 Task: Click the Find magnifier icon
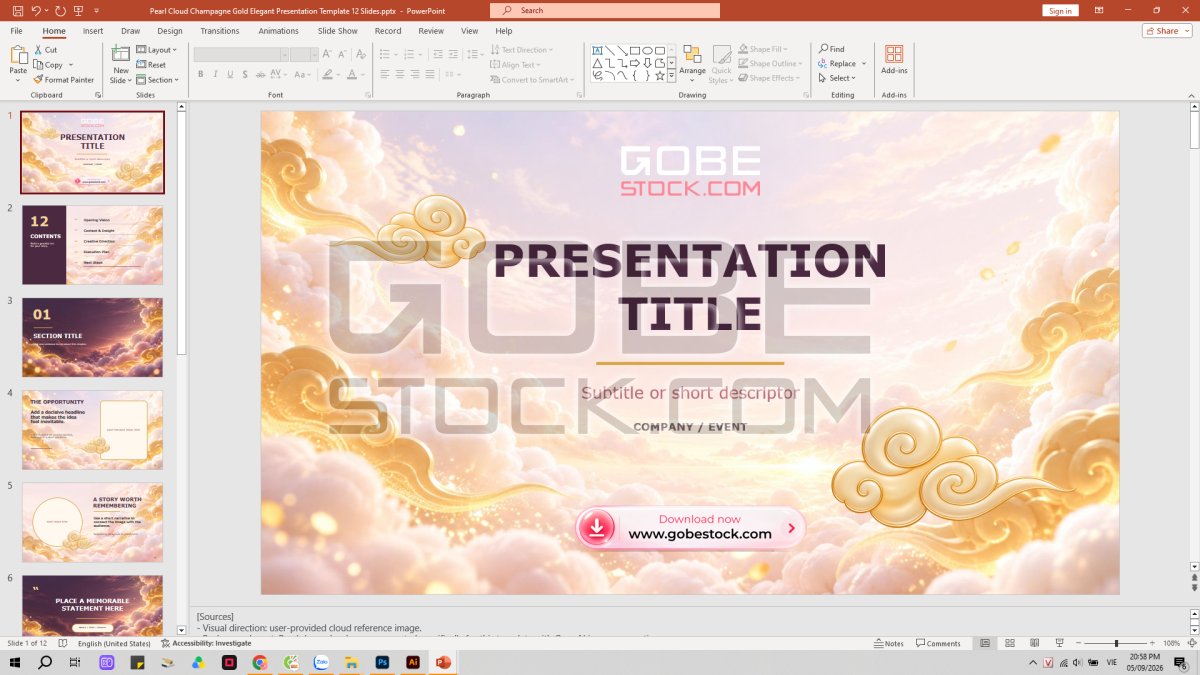tap(823, 49)
